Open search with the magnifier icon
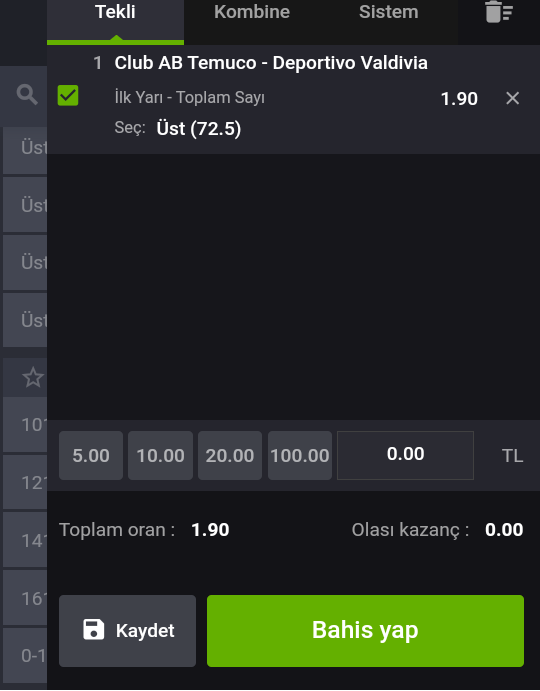Image resolution: width=540 pixels, height=691 pixels. pyautogui.click(x=27, y=95)
